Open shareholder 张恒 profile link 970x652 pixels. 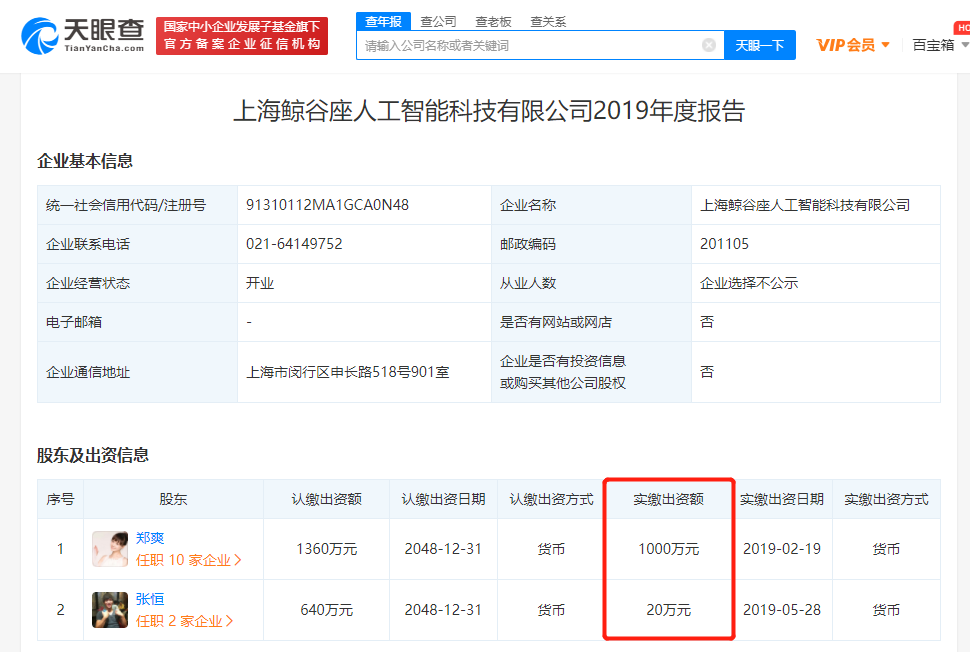150,599
